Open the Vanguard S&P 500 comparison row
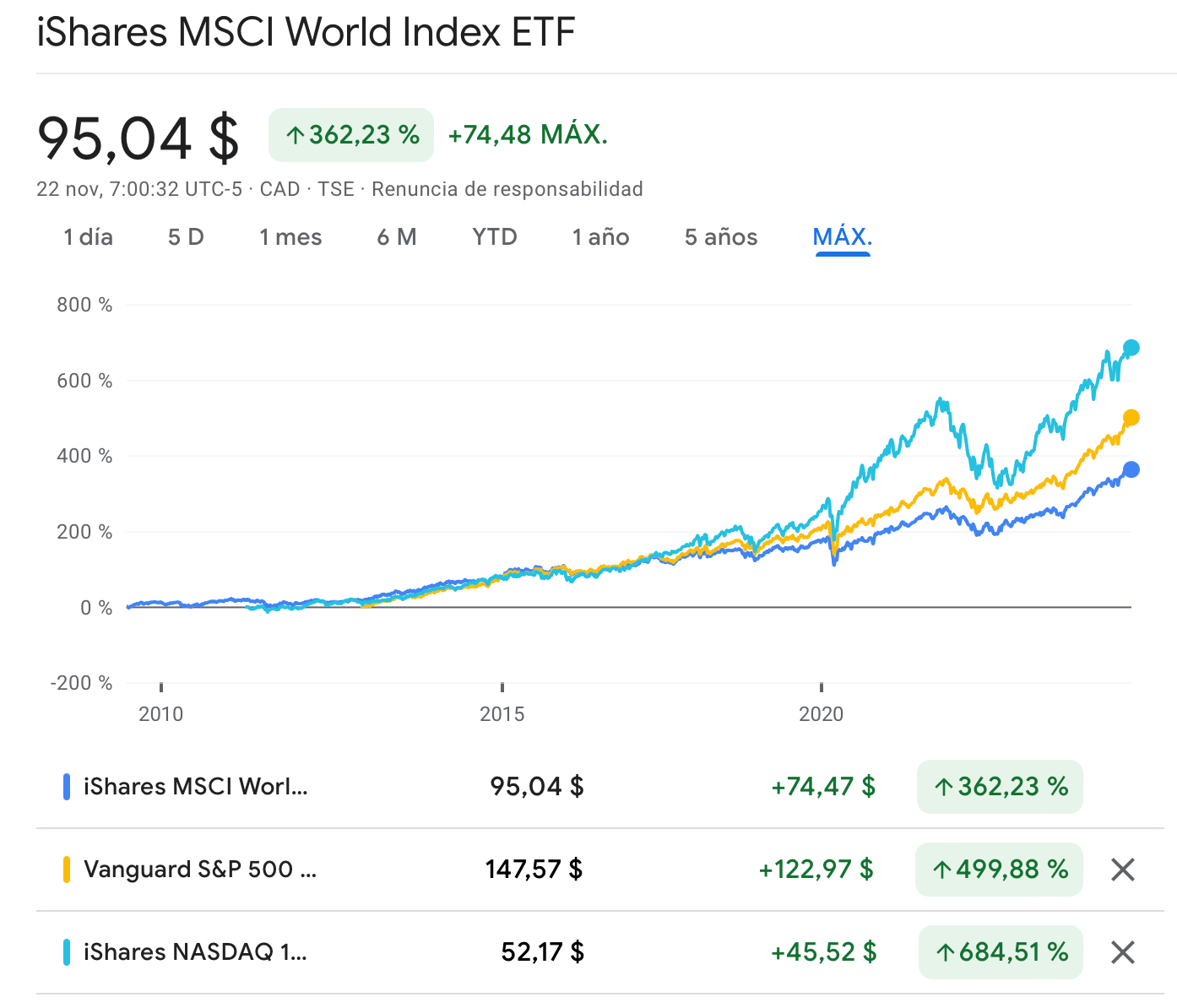Viewport: 1177px width, 1008px height. 200,870
